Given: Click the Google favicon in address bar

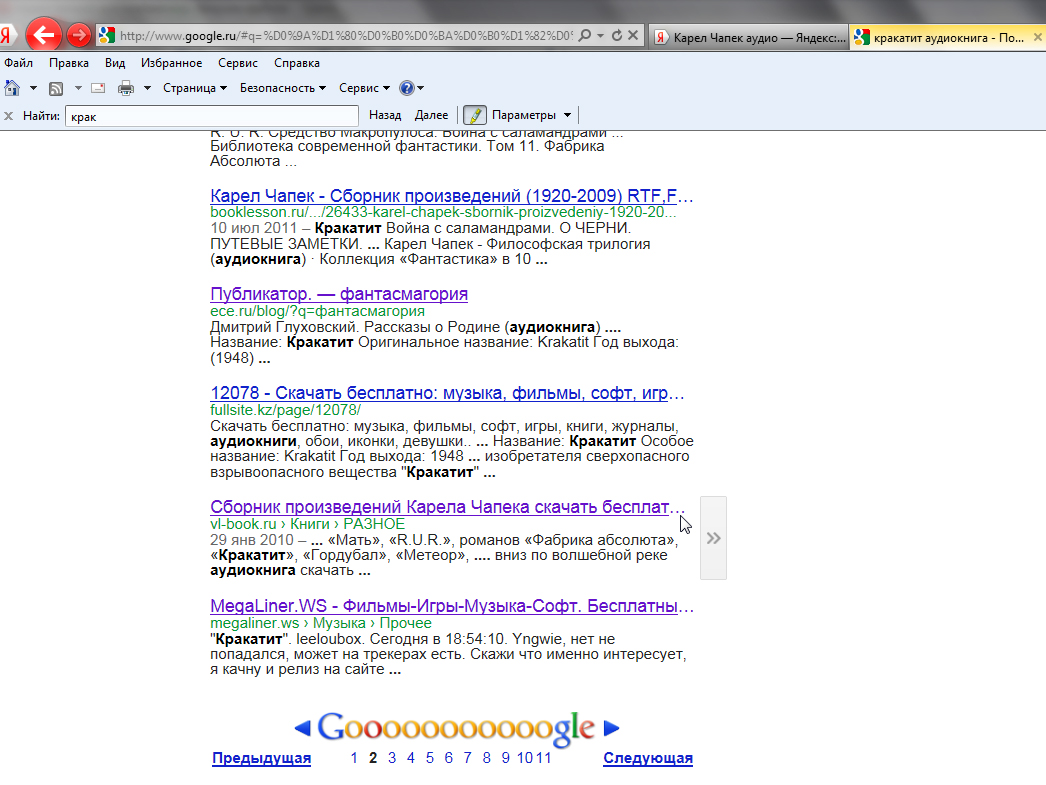Looking at the screenshot, I should pyautogui.click(x=107, y=35).
